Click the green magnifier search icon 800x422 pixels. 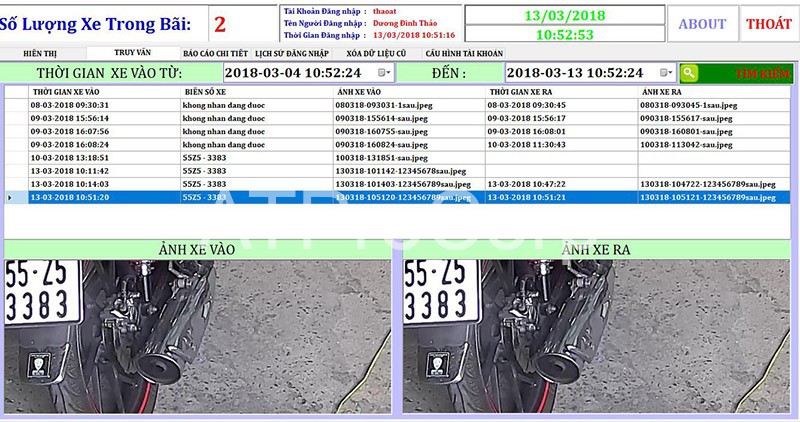coord(688,73)
